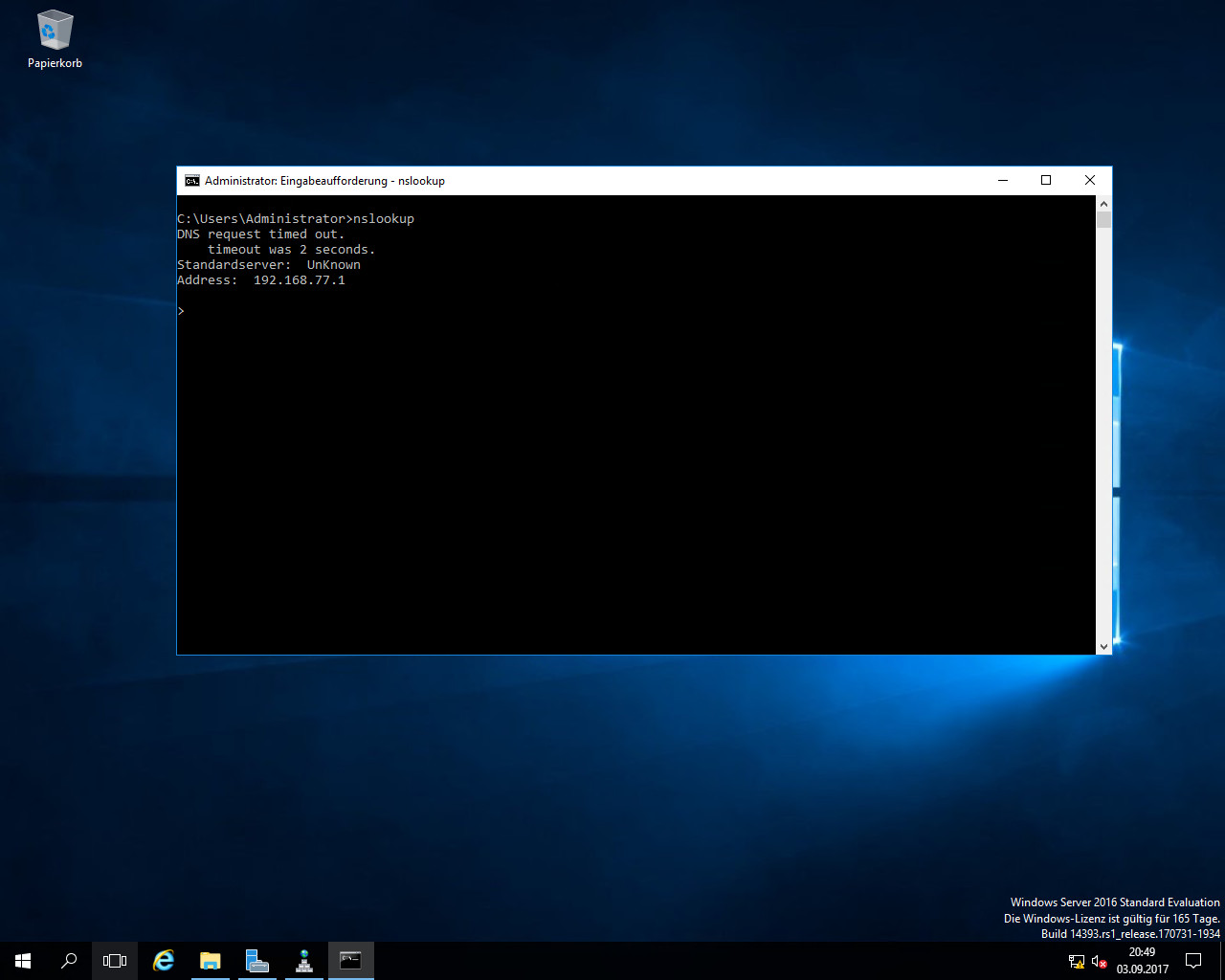Open the network globe app in the taskbar
Image resolution: width=1225 pixels, height=980 pixels.
click(x=304, y=961)
